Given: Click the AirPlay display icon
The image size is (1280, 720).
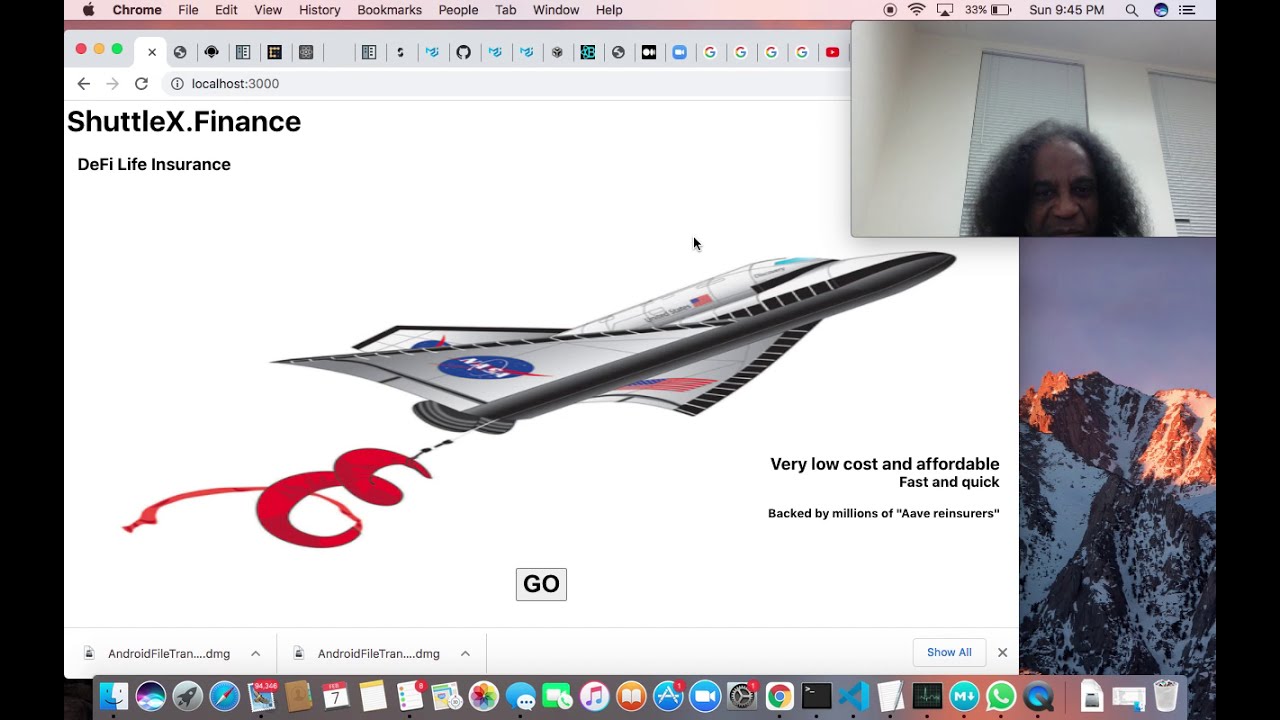Looking at the screenshot, I should (945, 10).
